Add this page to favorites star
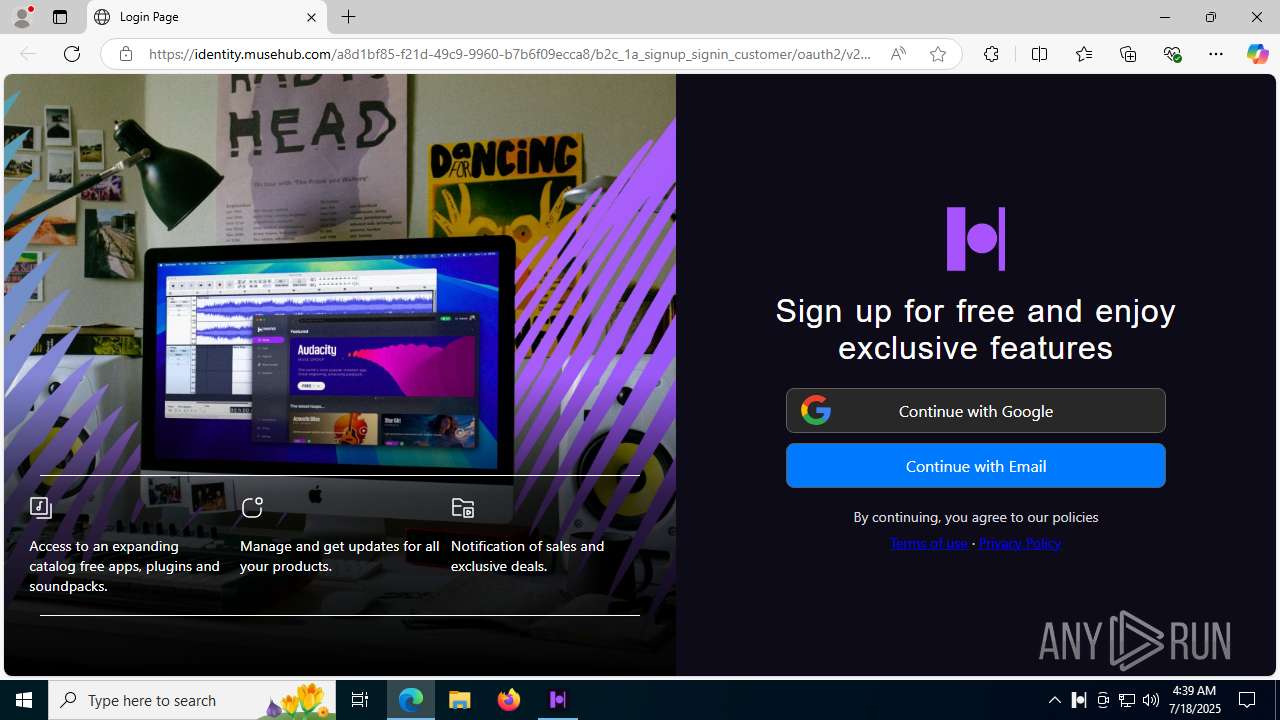Image resolution: width=1280 pixels, height=720 pixels. click(x=938, y=54)
